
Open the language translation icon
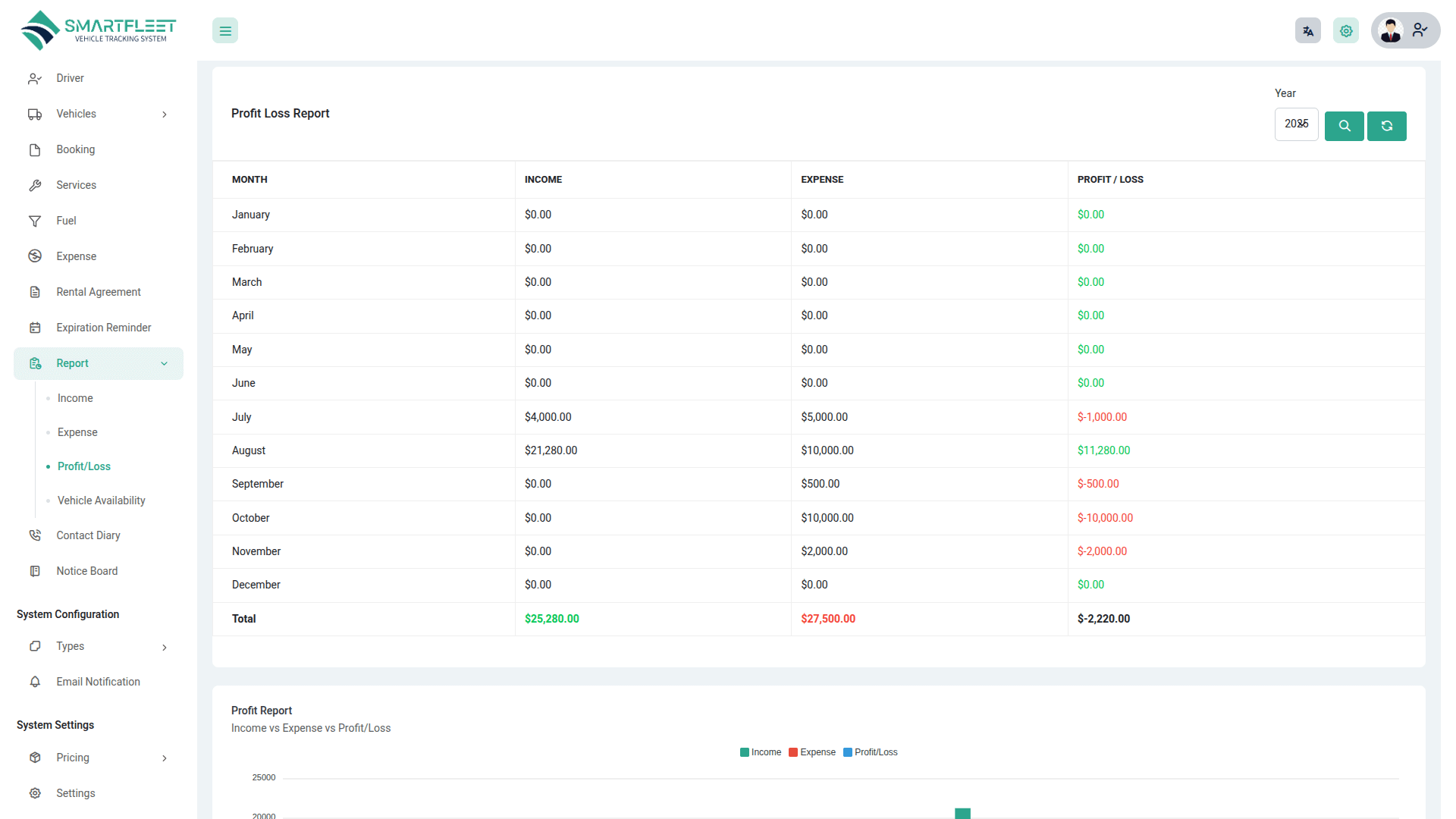tap(1307, 31)
